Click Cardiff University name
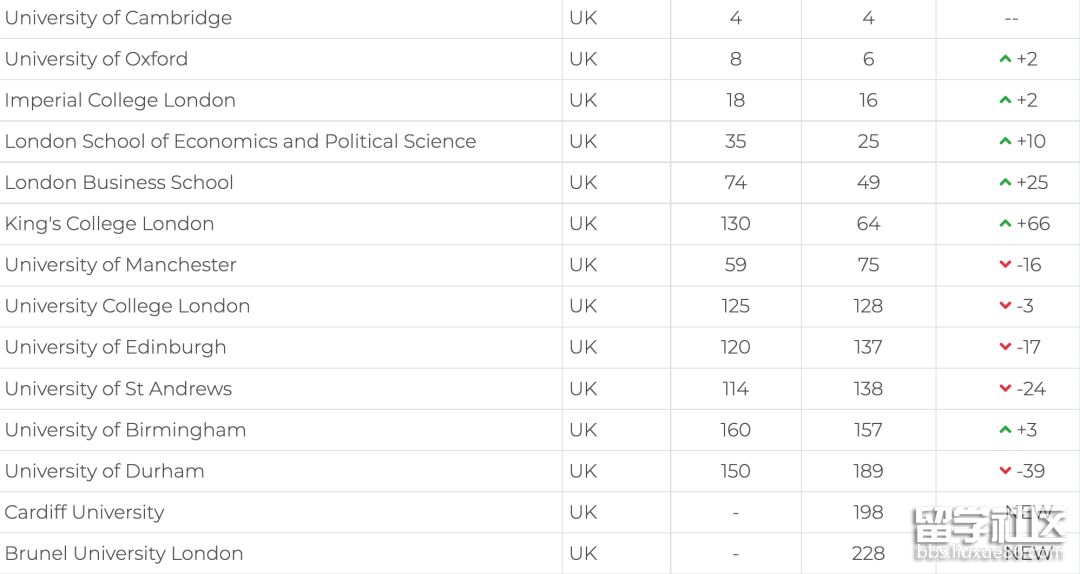Image resolution: width=1080 pixels, height=574 pixels. pyautogui.click(x=85, y=512)
